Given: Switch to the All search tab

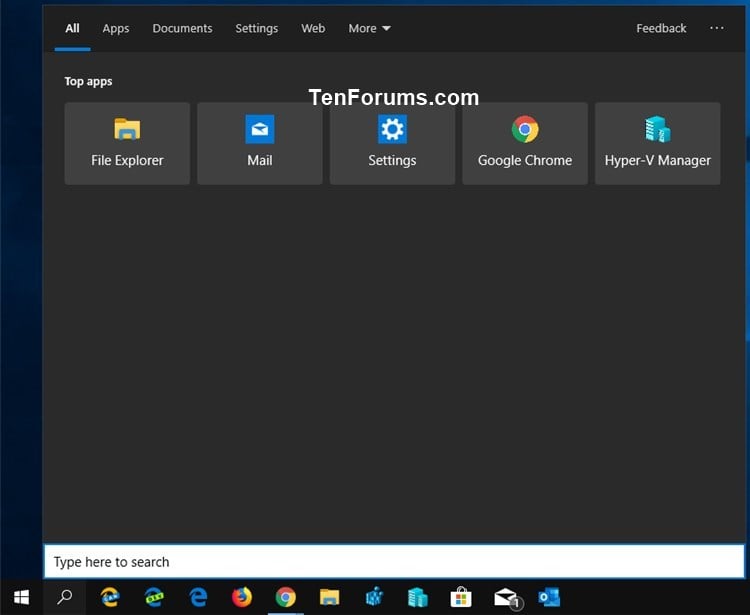Looking at the screenshot, I should click(72, 29).
